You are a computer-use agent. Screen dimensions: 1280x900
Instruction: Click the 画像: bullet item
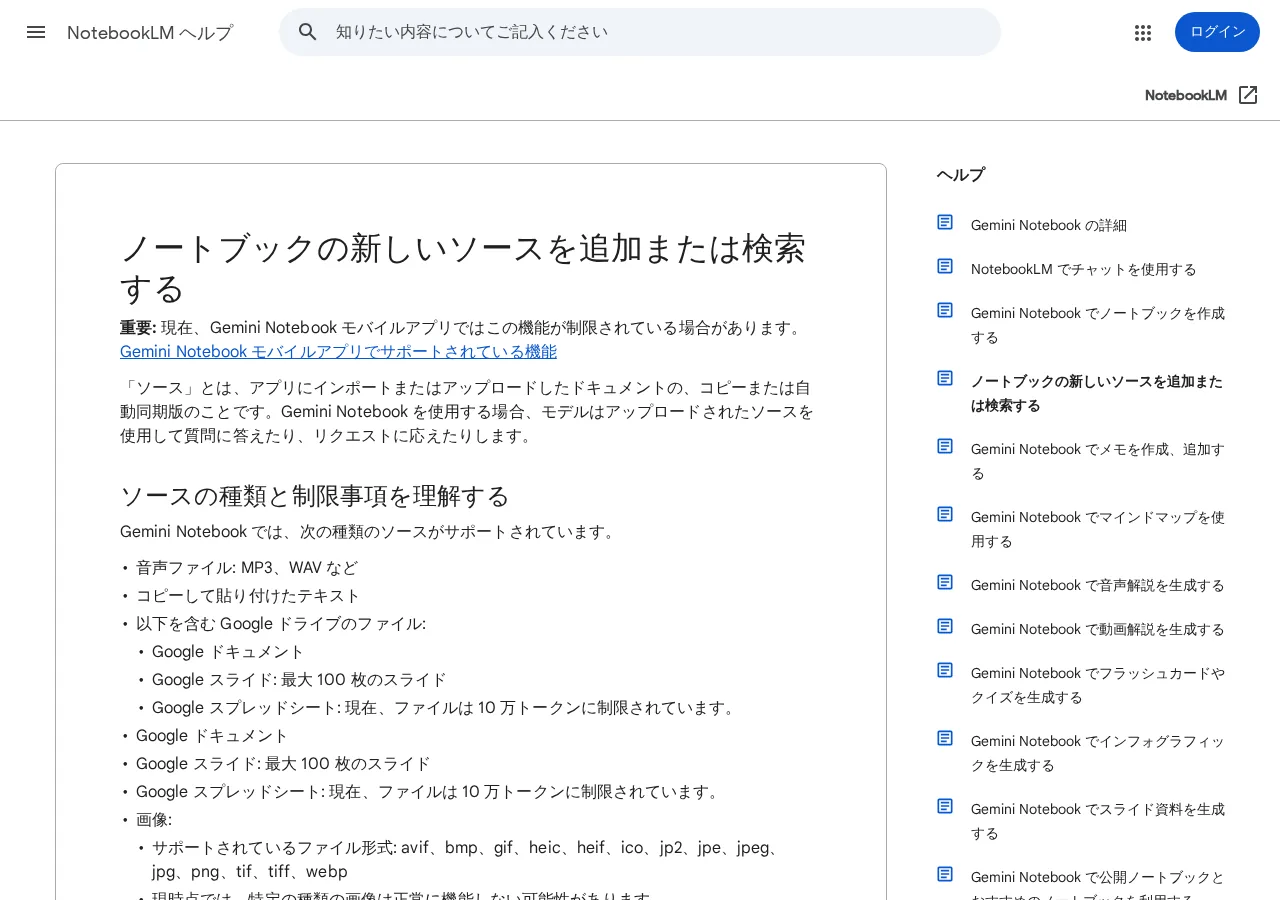(x=154, y=820)
